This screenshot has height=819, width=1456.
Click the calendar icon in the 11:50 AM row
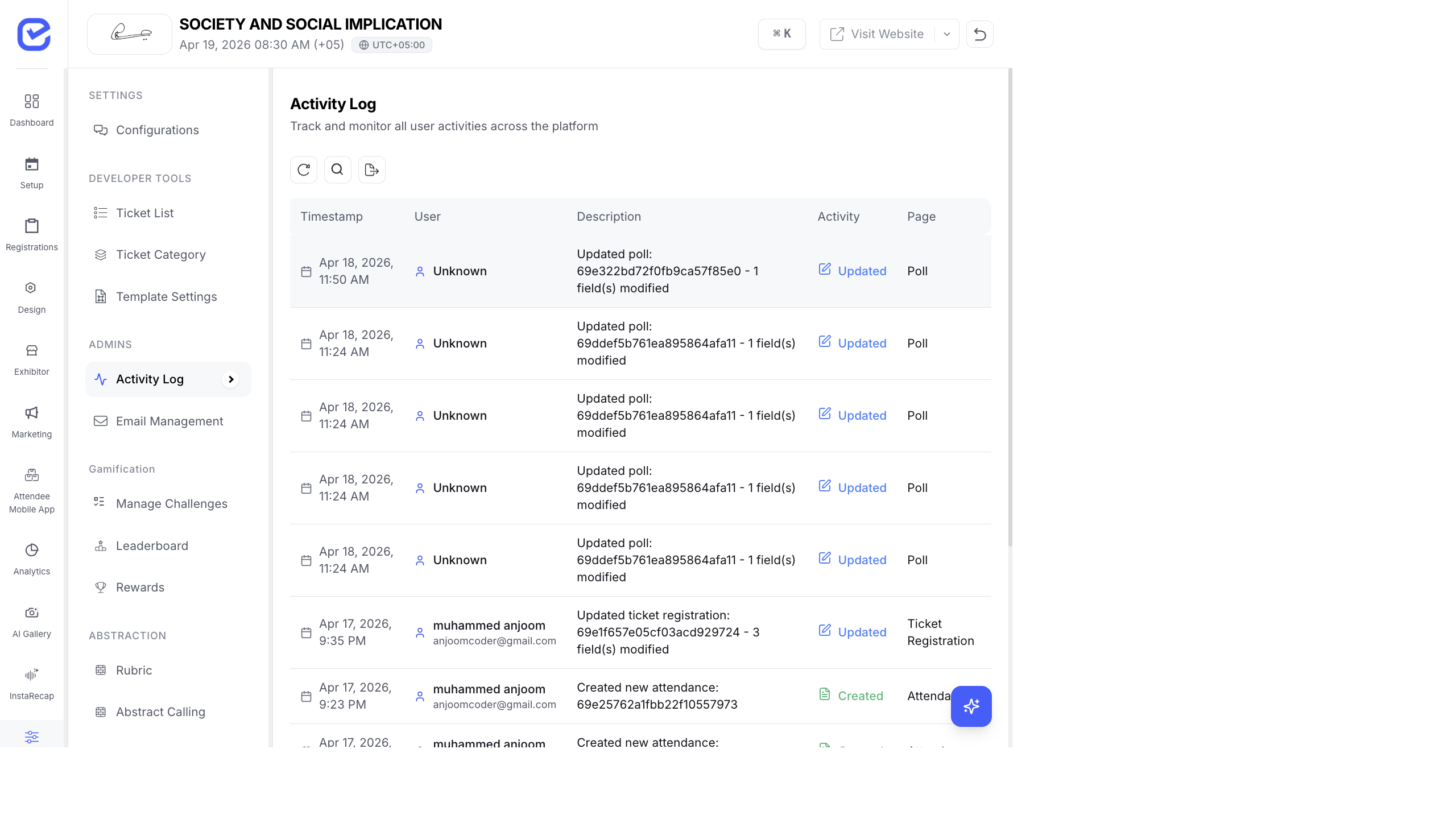[x=306, y=272]
